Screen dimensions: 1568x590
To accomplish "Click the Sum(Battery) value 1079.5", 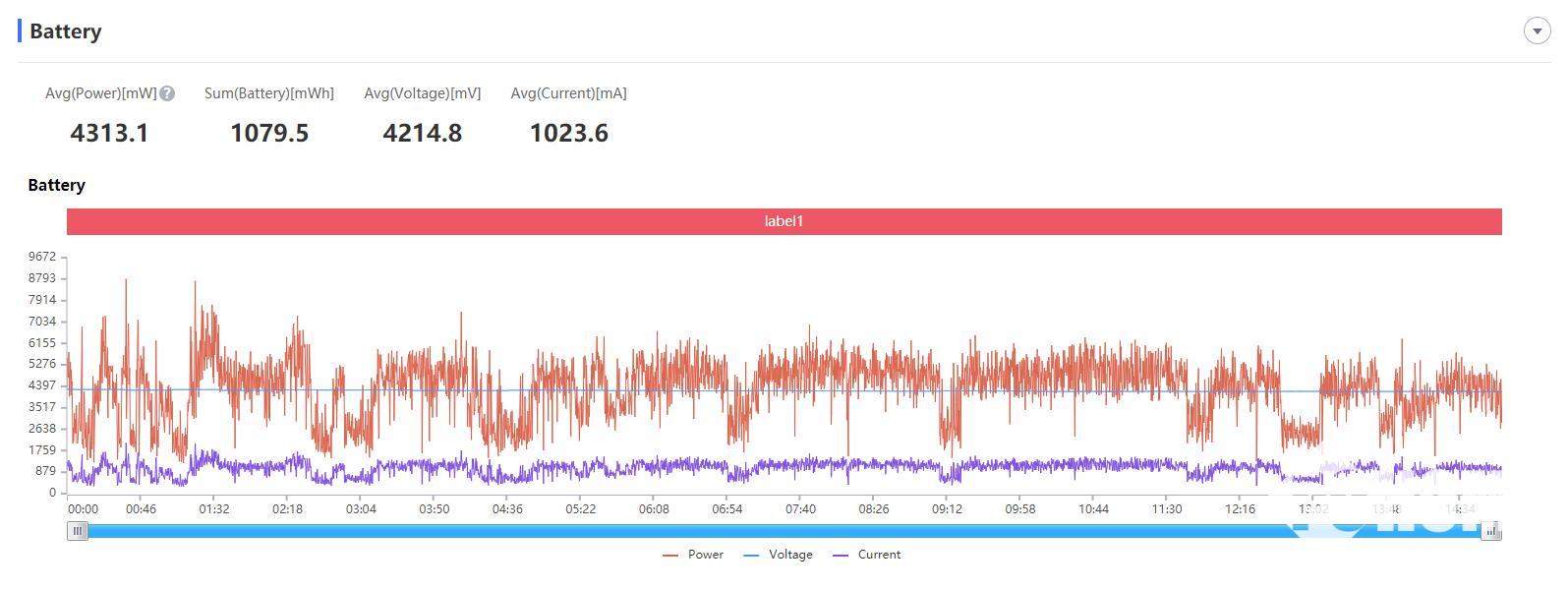I will [x=269, y=133].
